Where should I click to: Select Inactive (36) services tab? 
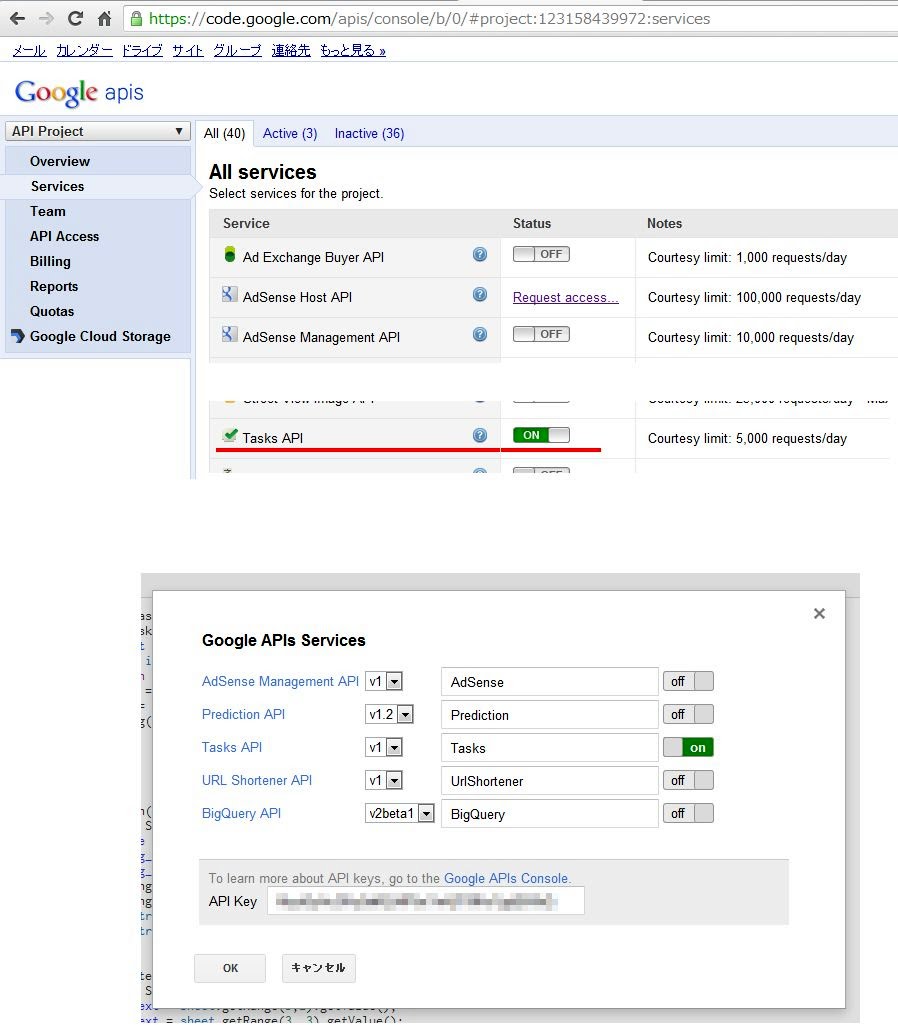(x=369, y=133)
